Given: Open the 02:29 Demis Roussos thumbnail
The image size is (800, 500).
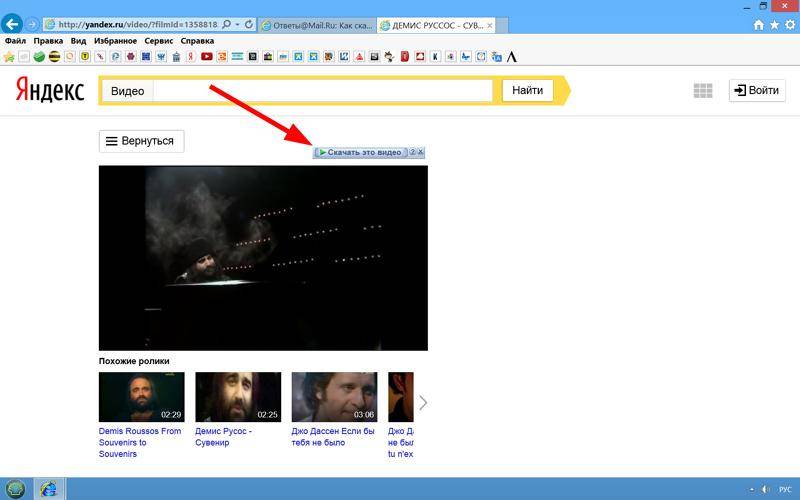Looking at the screenshot, I should pyautogui.click(x=141, y=396).
